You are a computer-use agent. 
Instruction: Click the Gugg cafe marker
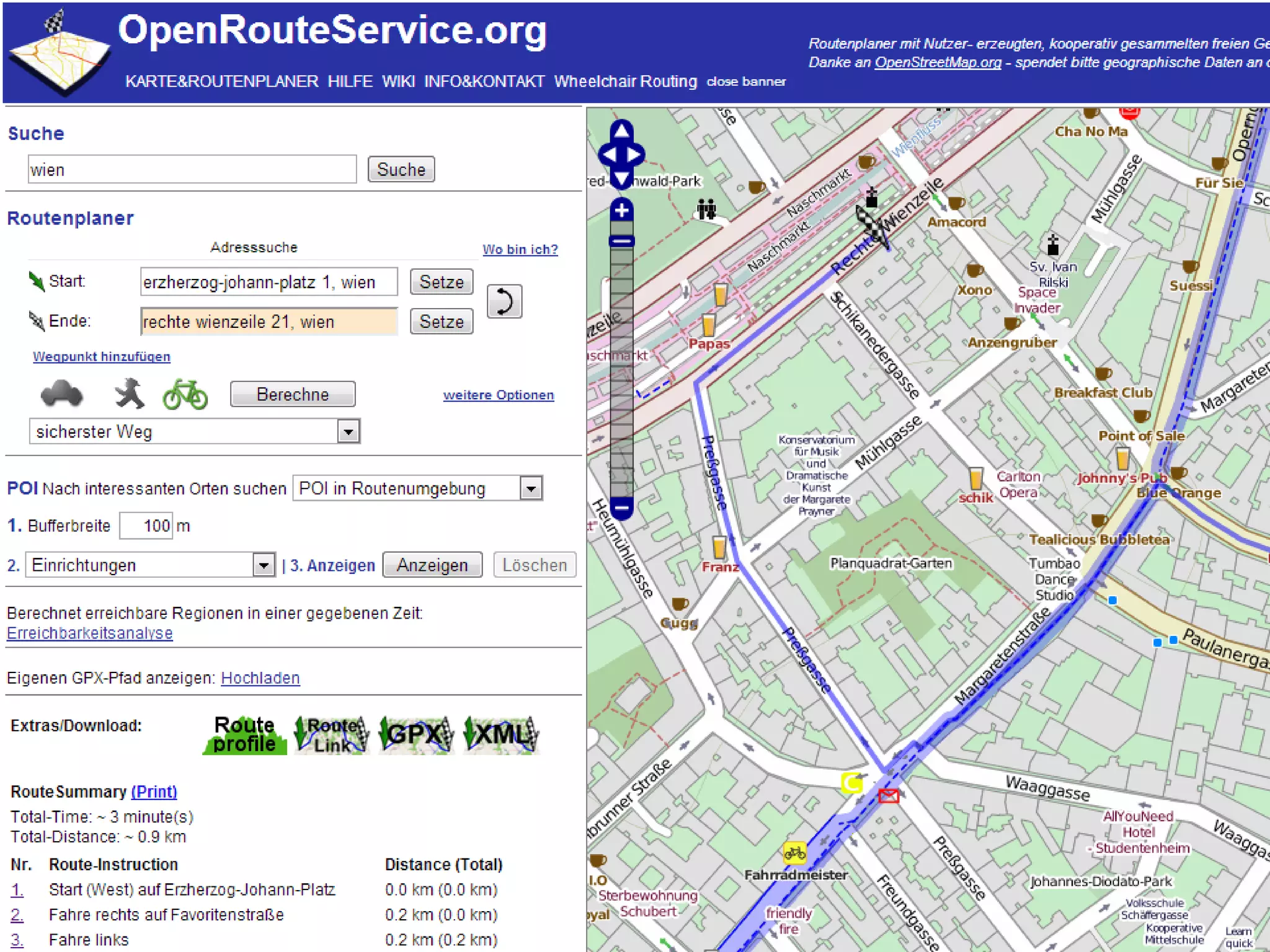[x=680, y=603]
